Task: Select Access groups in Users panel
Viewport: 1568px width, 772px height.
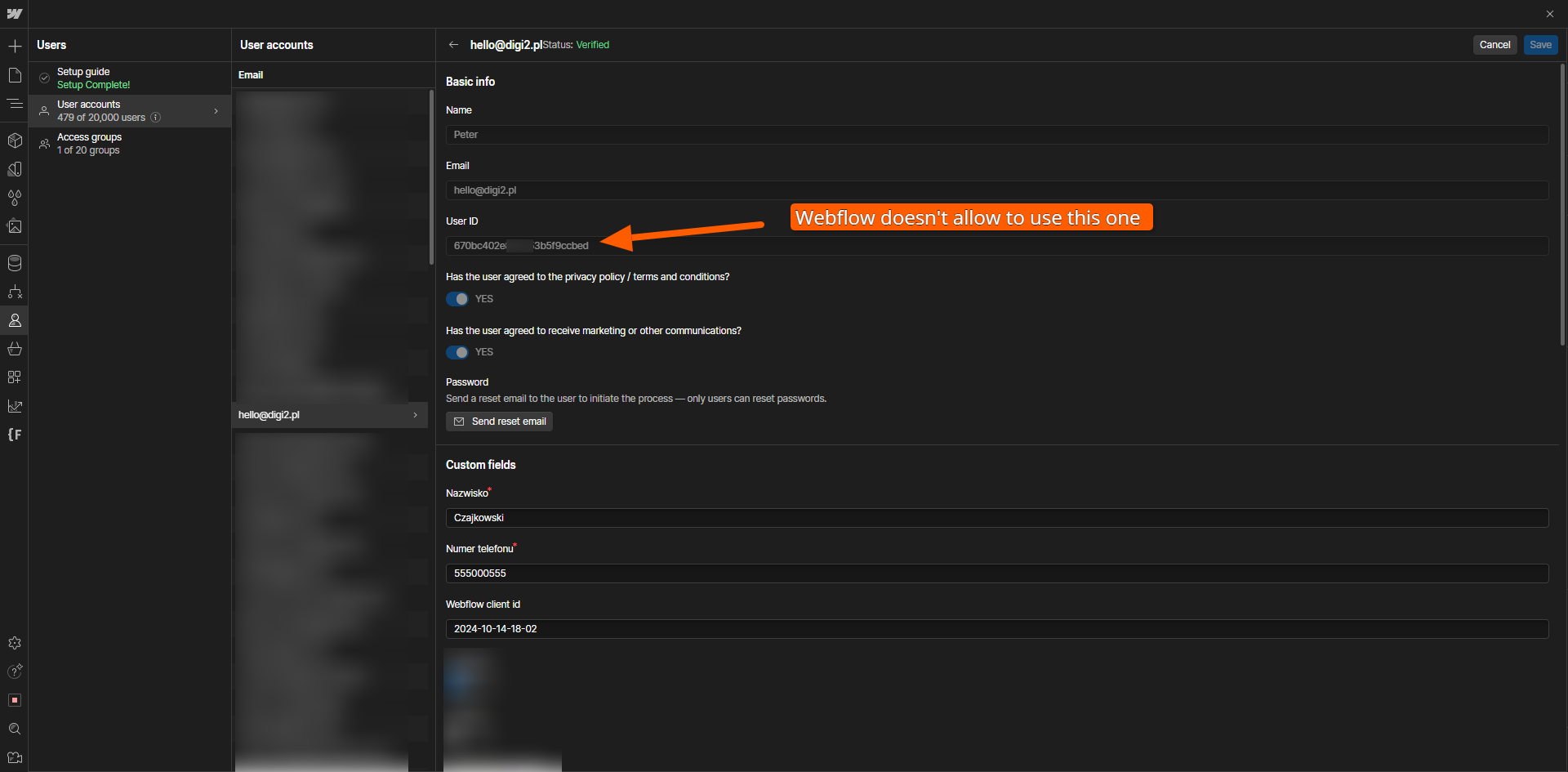Action: point(130,144)
